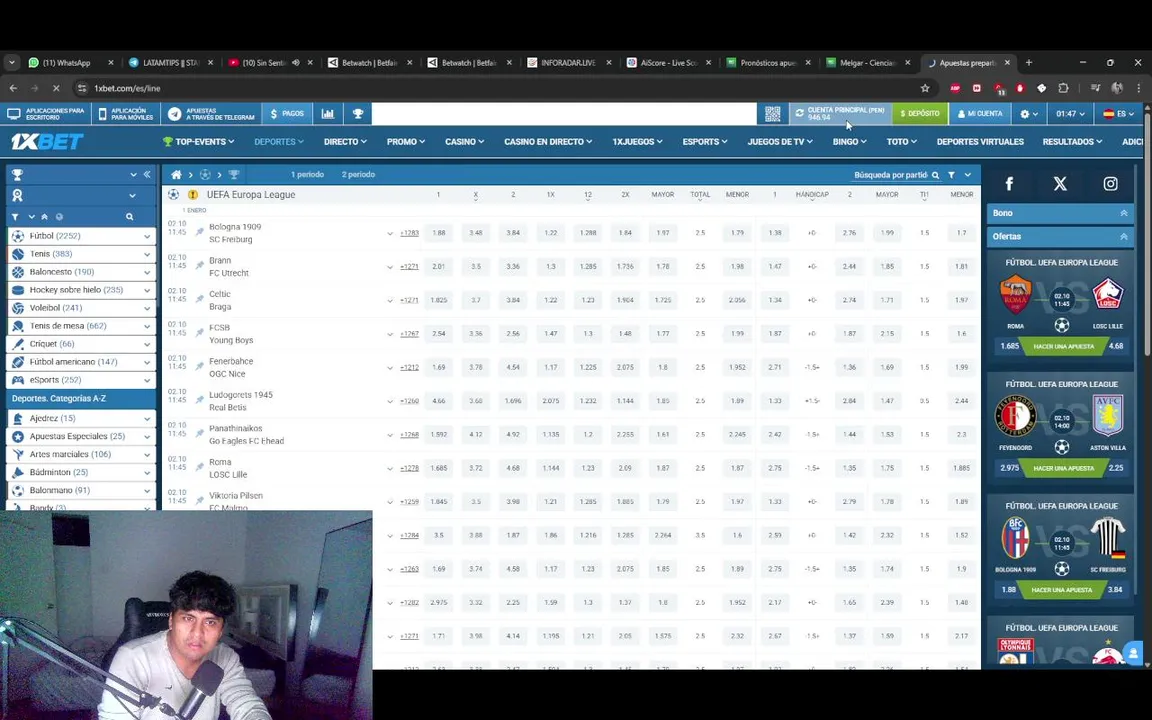Pin the Fenerbahce vs OGC Nice match
Screen dimensions: 1152x720
[x=199, y=366]
